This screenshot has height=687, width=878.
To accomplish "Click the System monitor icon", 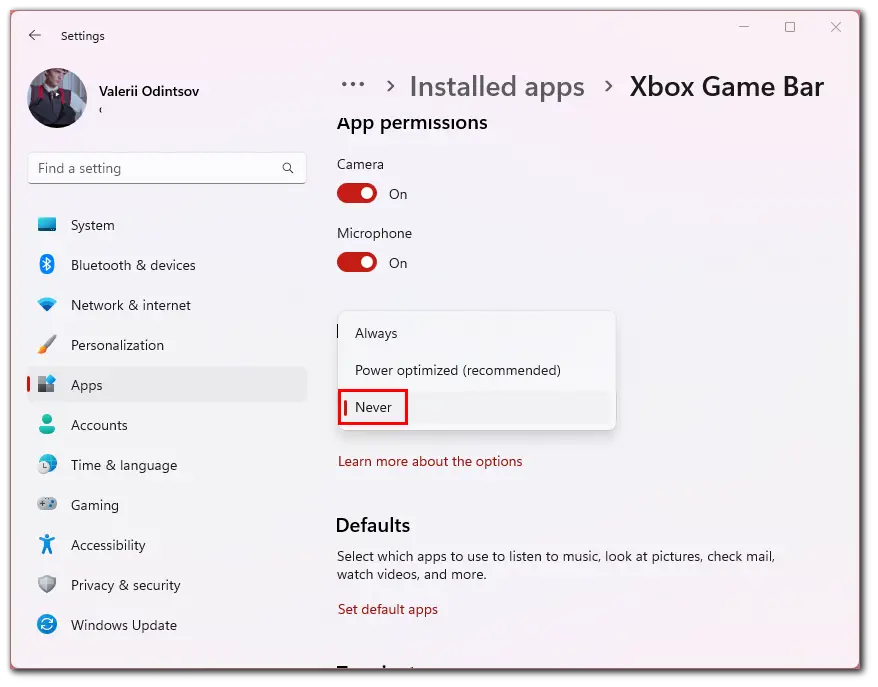I will click(x=47, y=225).
